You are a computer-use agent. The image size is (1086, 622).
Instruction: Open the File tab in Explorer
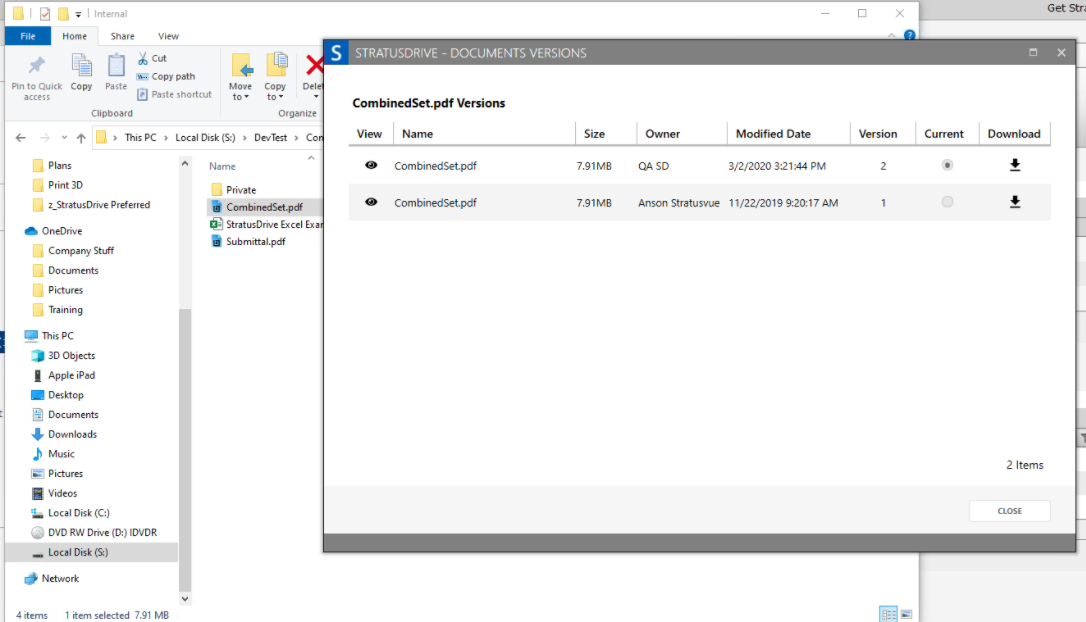click(x=28, y=36)
